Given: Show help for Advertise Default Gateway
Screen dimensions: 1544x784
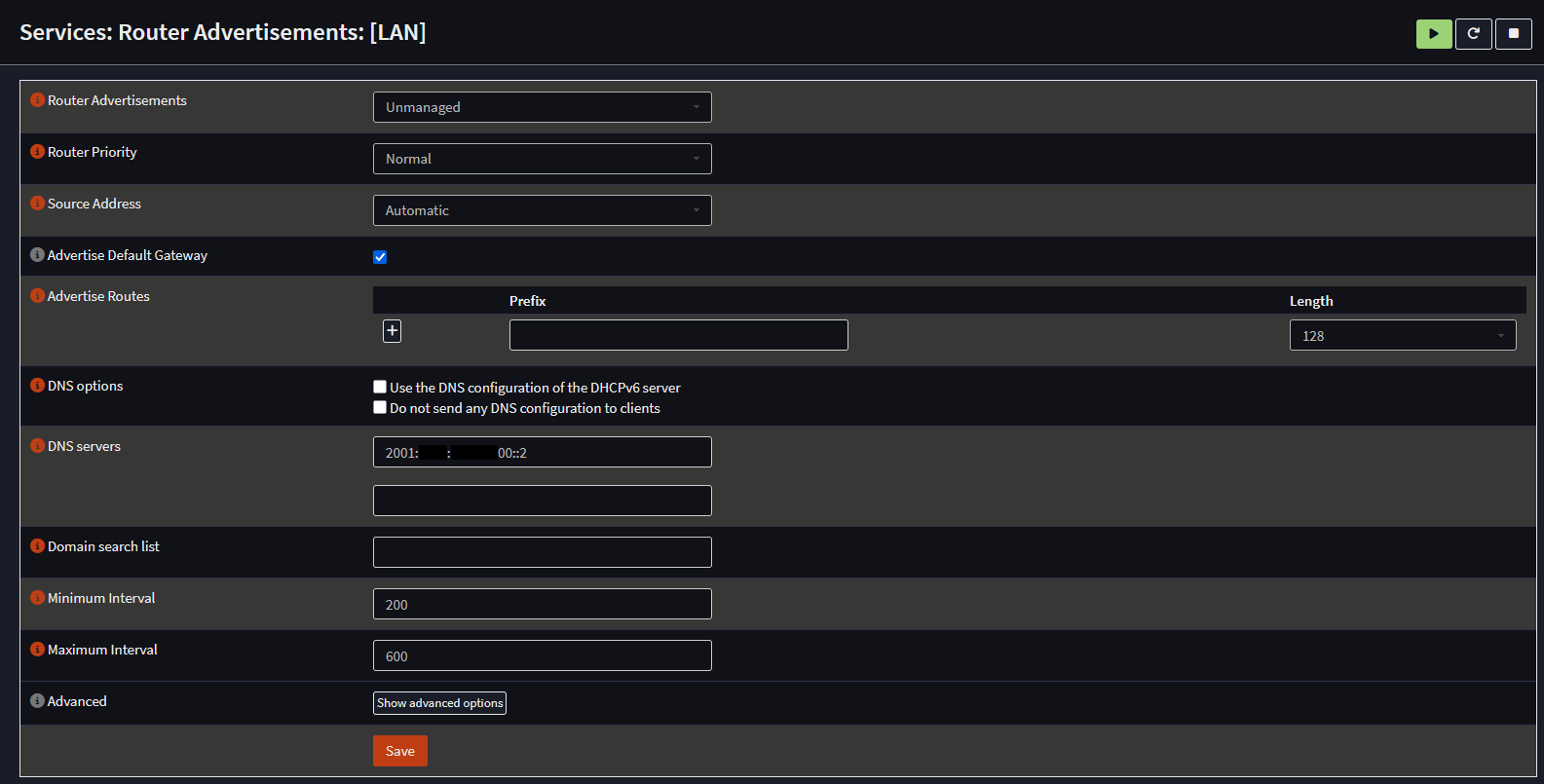Looking at the screenshot, I should point(37,255).
